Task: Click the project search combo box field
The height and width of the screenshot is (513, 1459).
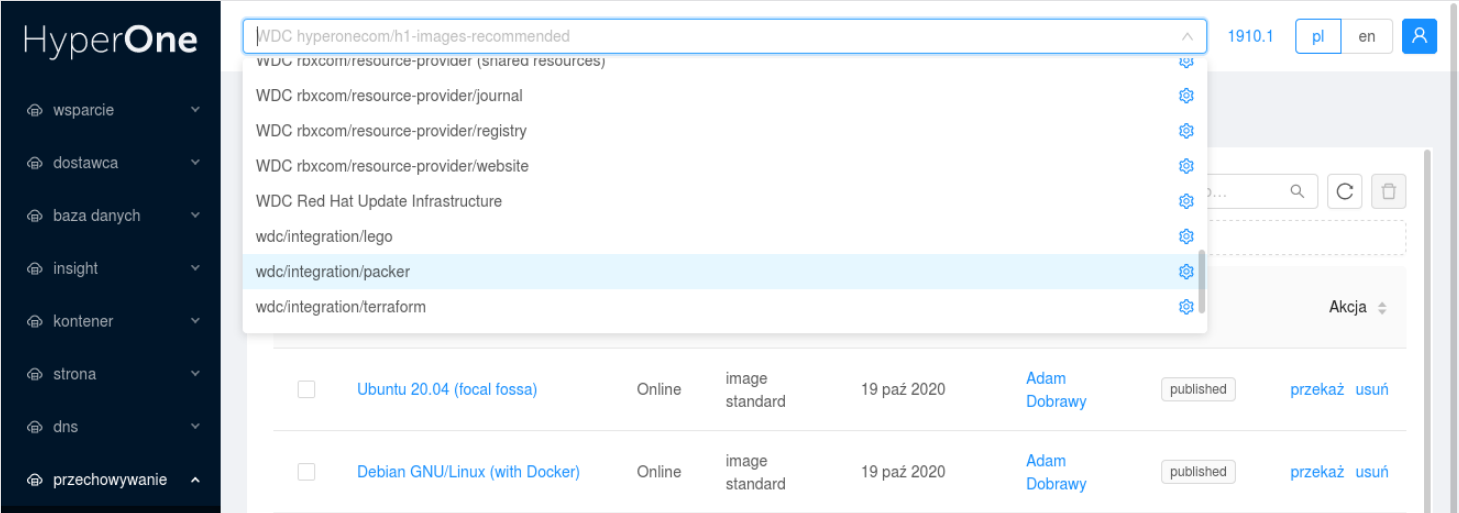Action: point(710,36)
